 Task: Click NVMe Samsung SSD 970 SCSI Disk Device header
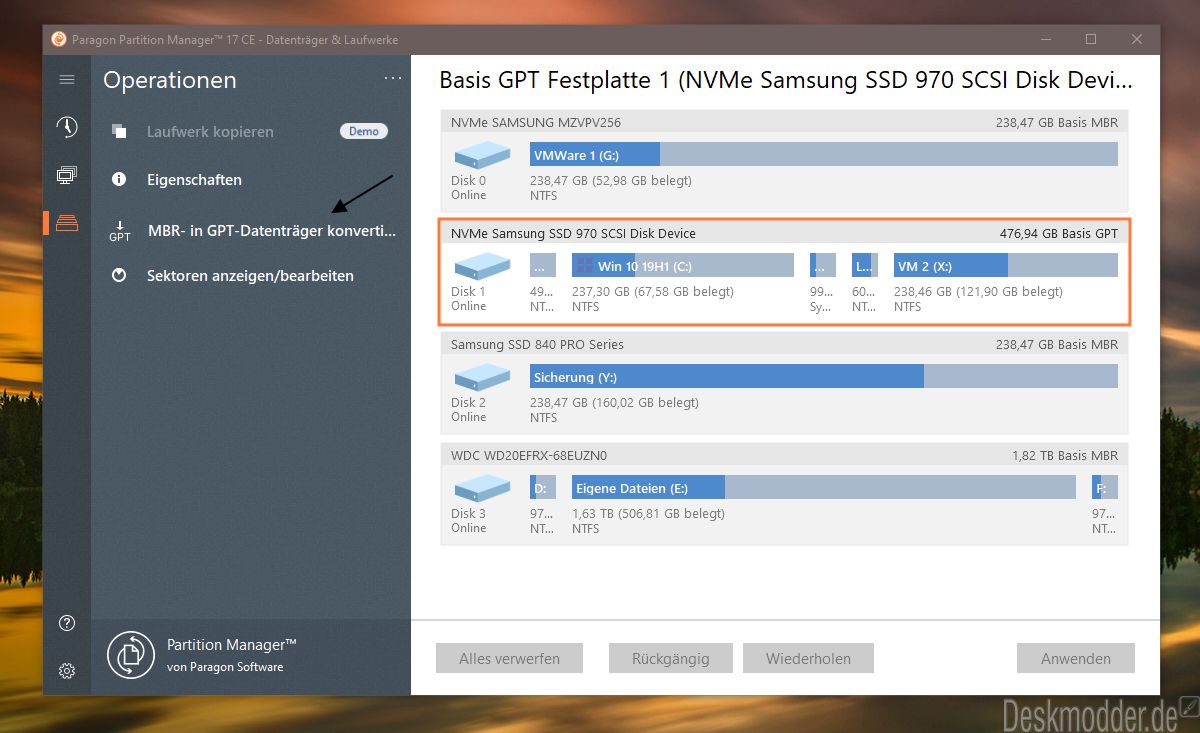(784, 233)
